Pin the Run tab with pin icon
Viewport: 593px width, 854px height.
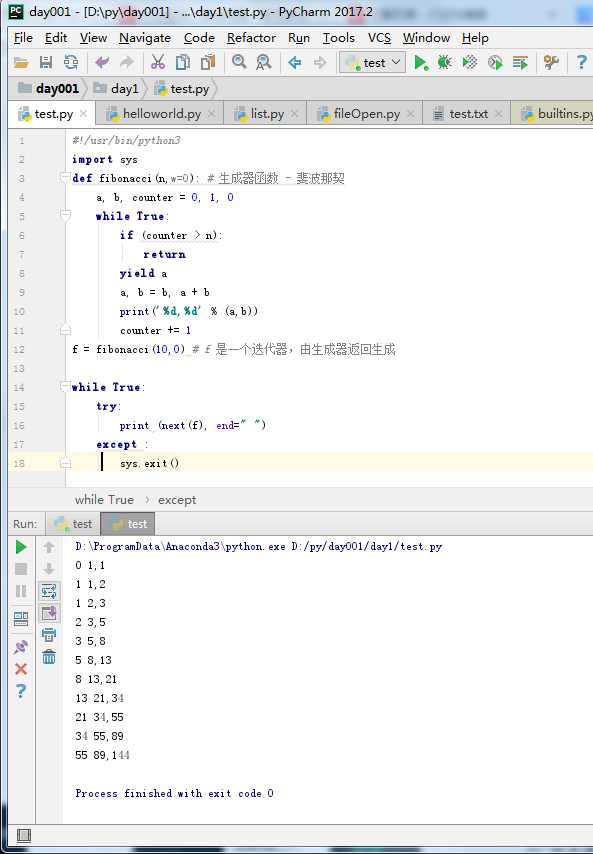(x=21, y=646)
